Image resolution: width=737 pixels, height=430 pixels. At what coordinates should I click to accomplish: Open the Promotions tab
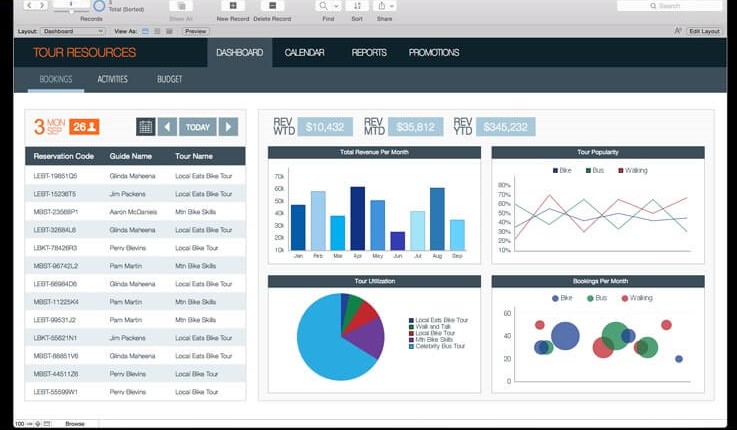point(434,53)
